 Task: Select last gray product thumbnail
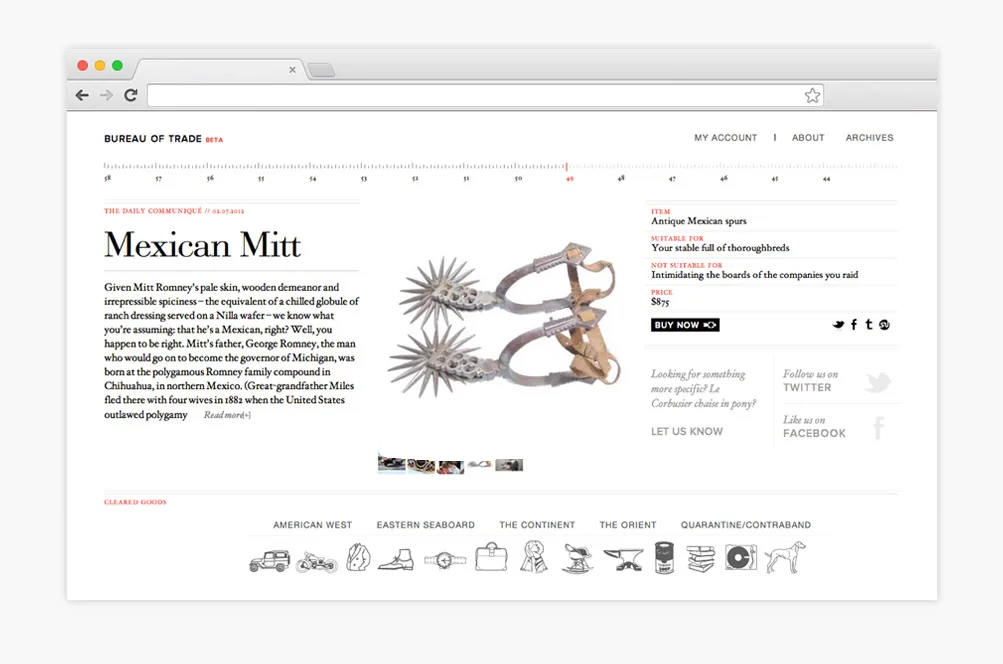pyautogui.click(x=509, y=465)
